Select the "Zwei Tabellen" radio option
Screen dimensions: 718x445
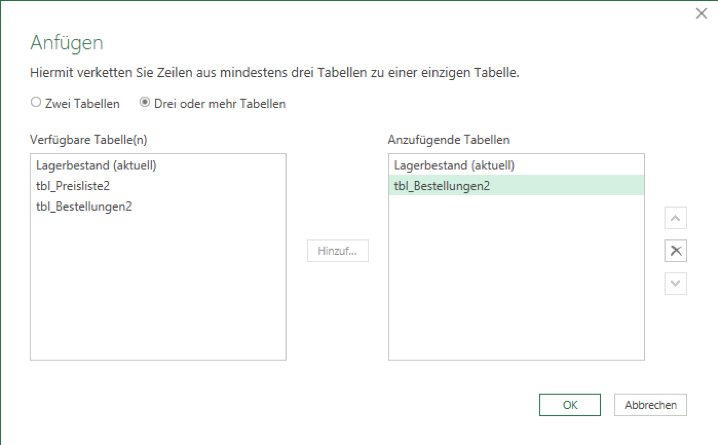coord(37,102)
